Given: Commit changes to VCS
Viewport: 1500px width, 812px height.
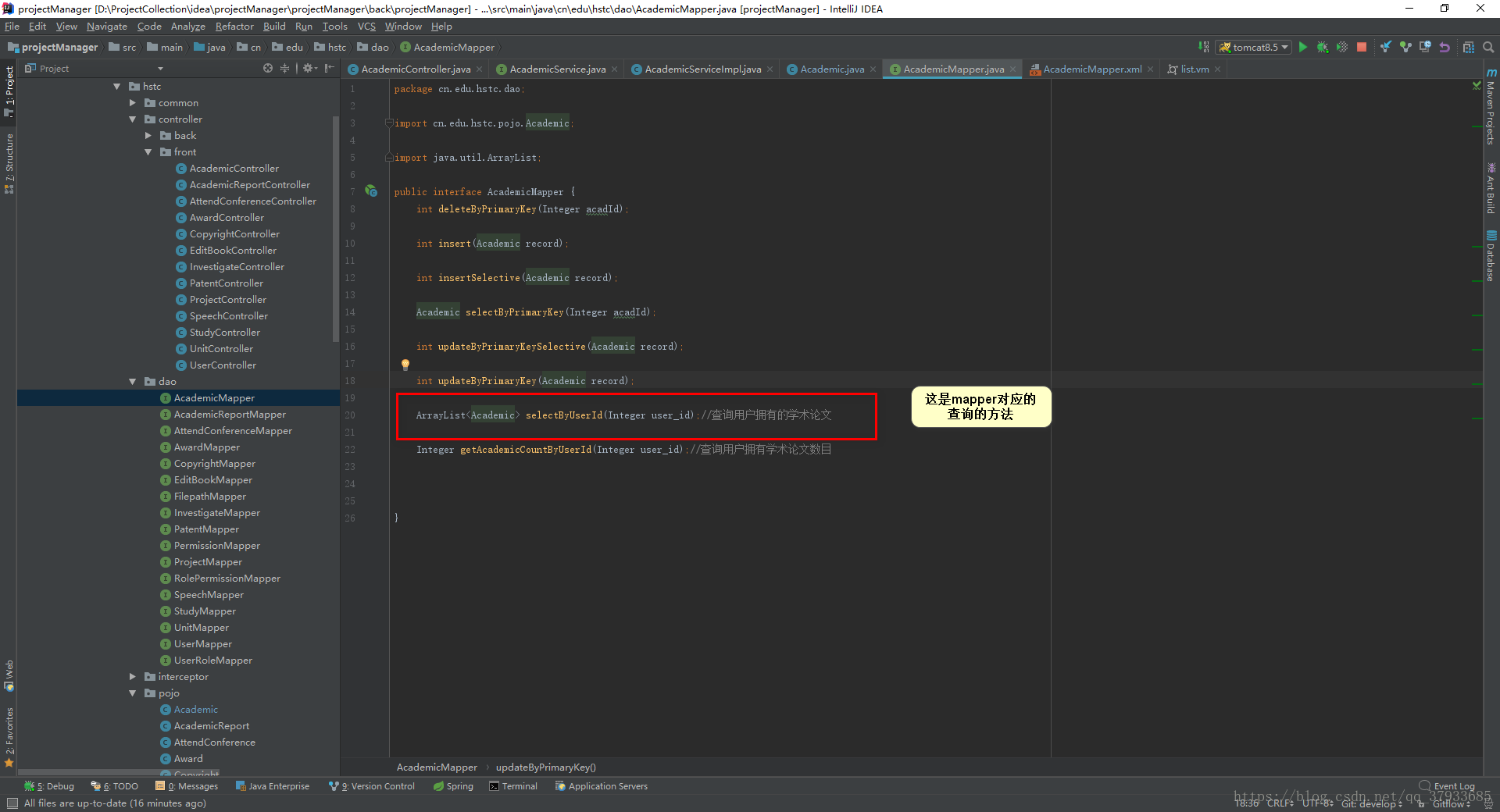Looking at the screenshot, I should click(x=1405, y=47).
